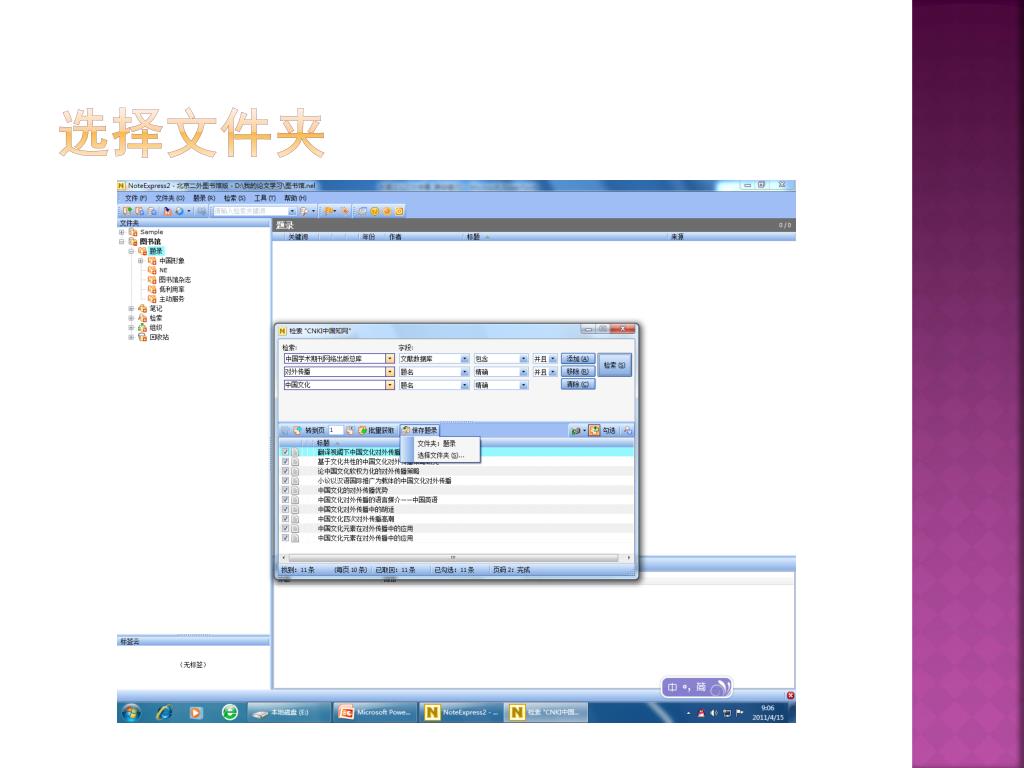Click the page number input box
This screenshot has height=768, width=1024.
tap(335, 430)
